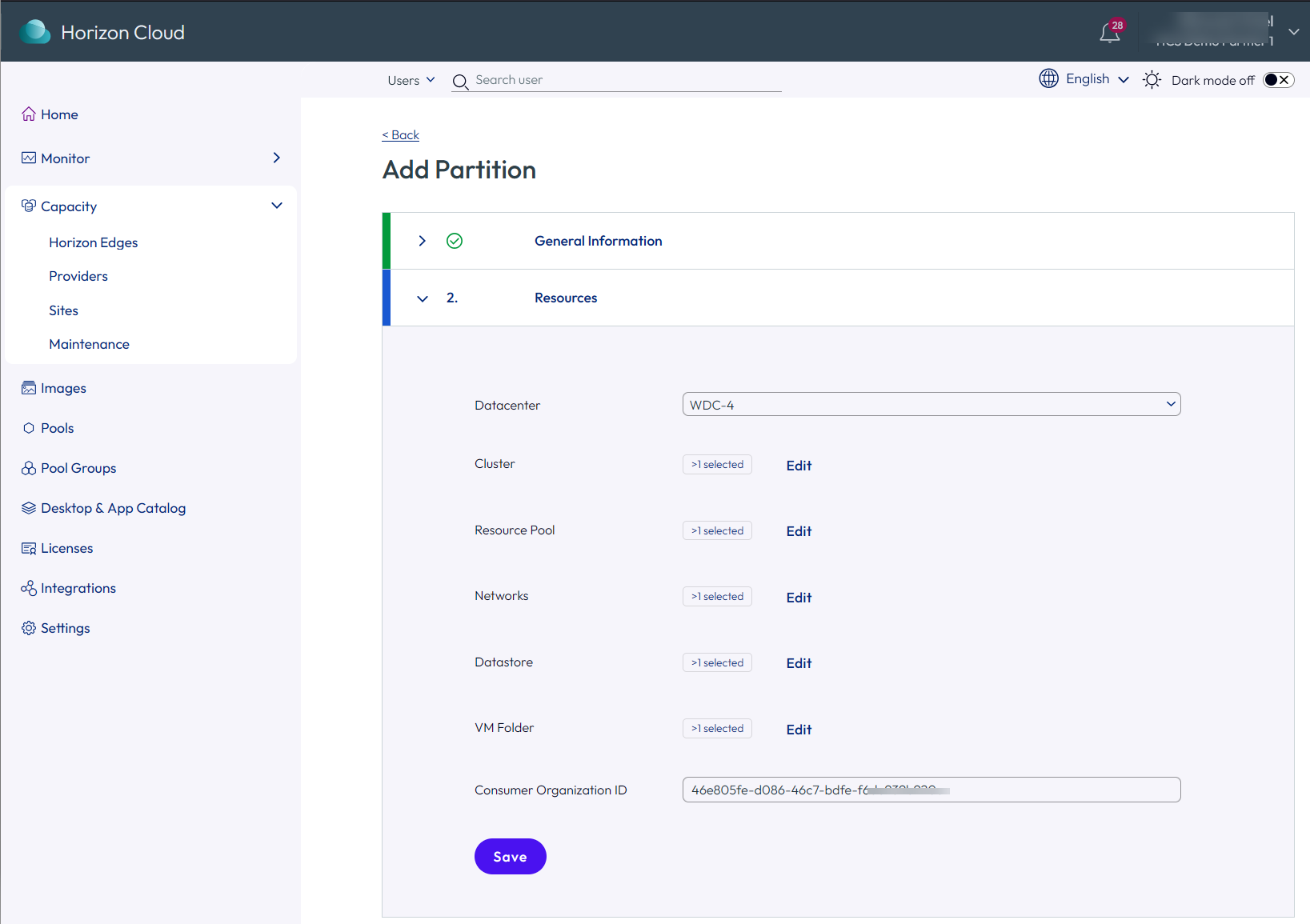Toggle the Dark mode switch
The width and height of the screenshot is (1310, 924).
coord(1278,80)
